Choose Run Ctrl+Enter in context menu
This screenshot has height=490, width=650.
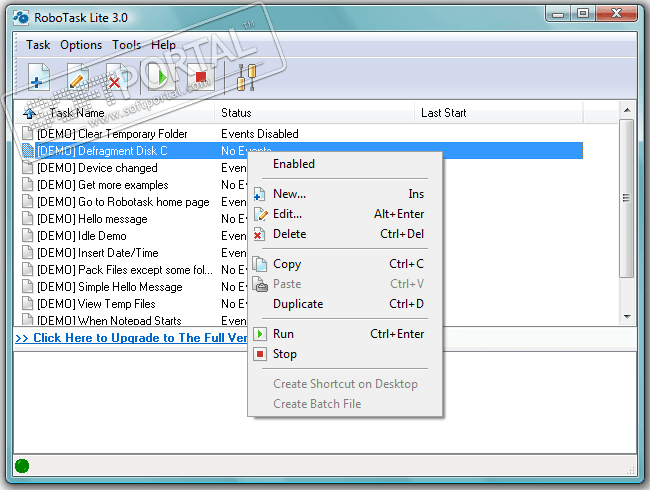[x=345, y=334]
